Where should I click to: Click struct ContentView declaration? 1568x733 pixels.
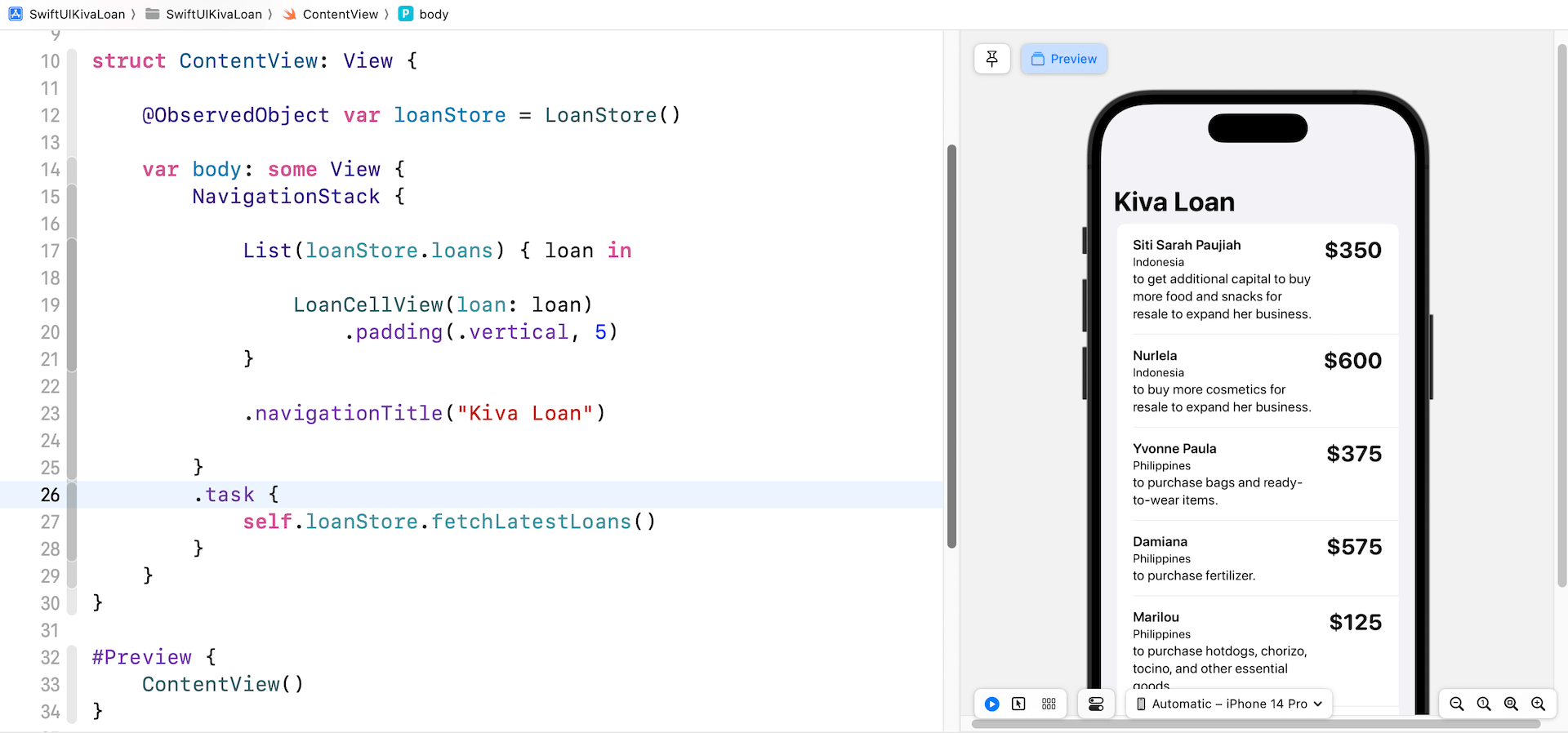[x=255, y=61]
